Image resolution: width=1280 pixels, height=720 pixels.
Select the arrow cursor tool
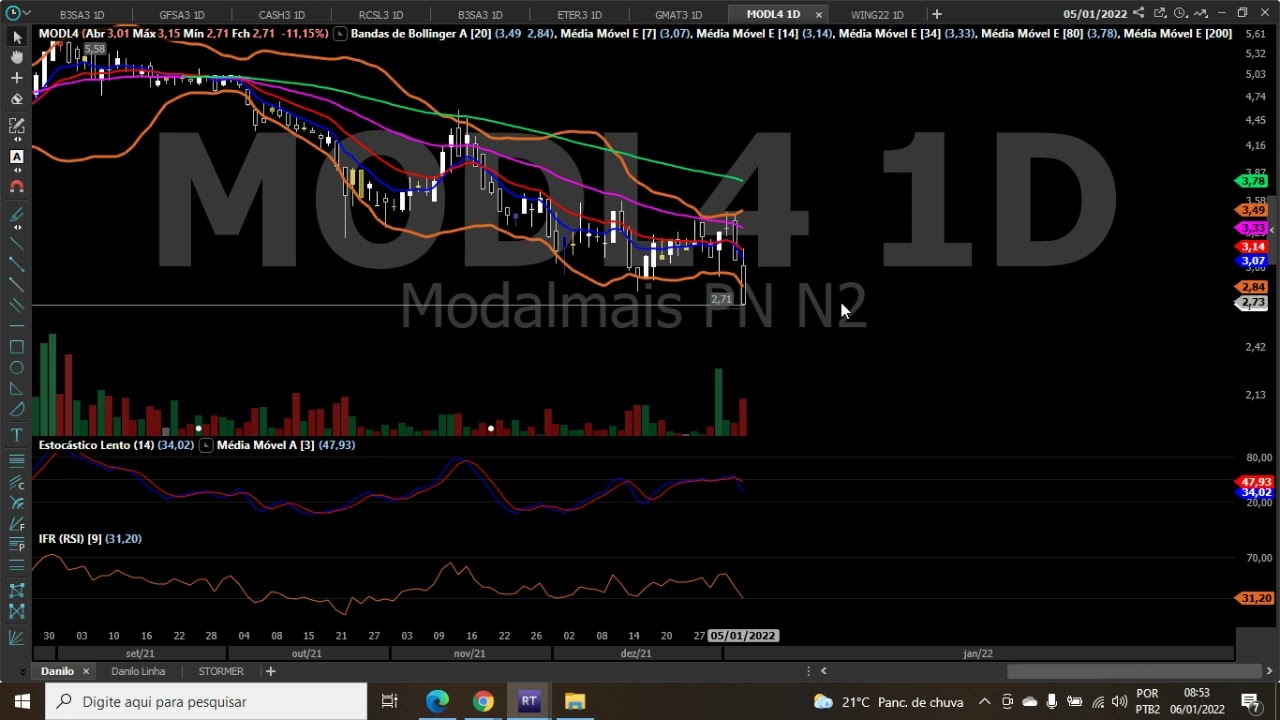[17, 36]
